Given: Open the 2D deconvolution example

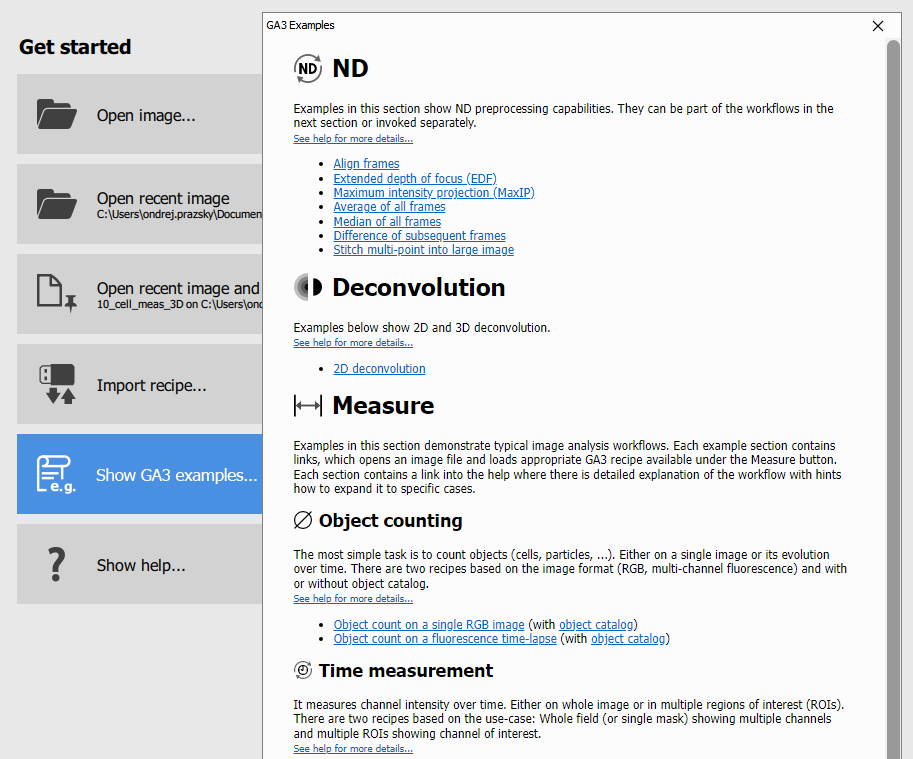Looking at the screenshot, I should [x=379, y=369].
